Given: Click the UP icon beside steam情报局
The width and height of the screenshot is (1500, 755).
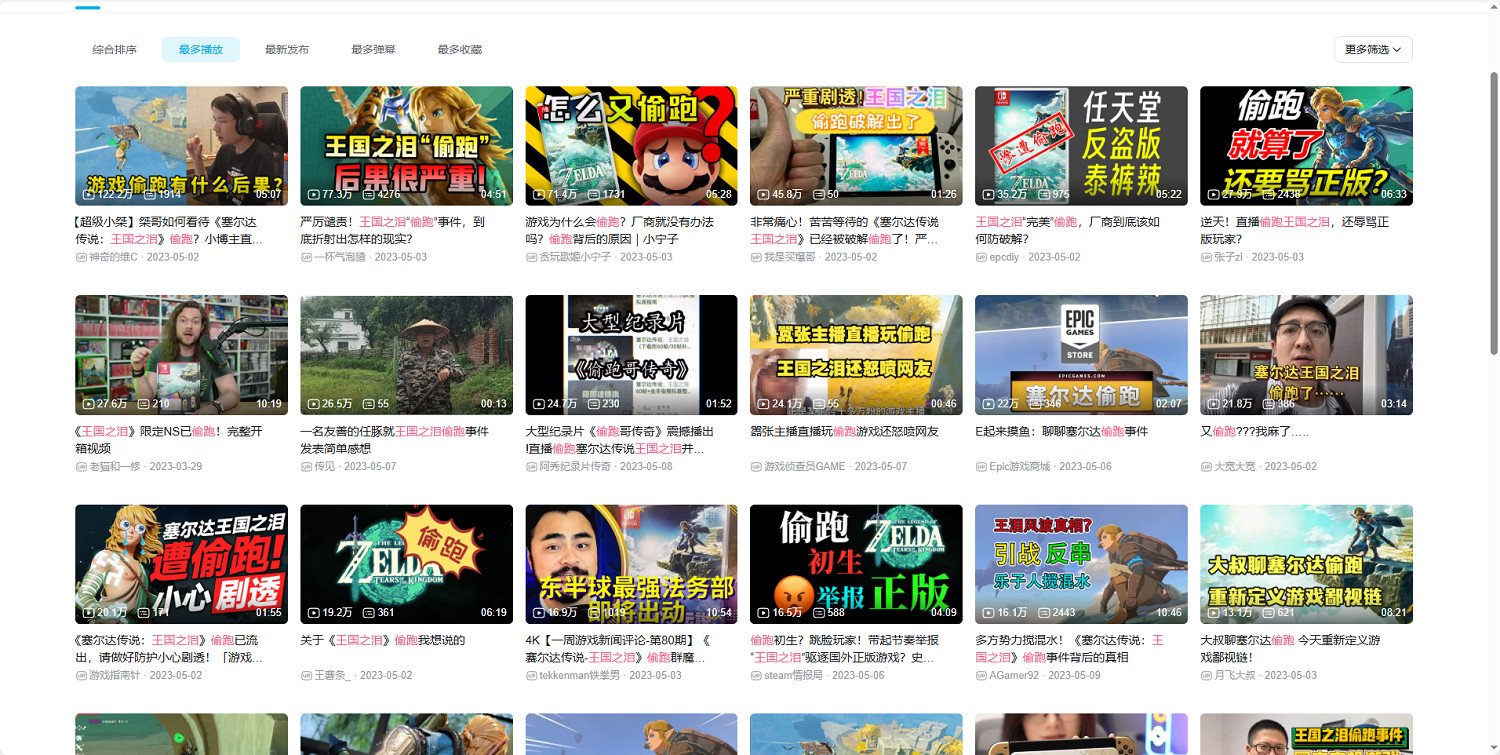Looking at the screenshot, I should click(x=758, y=676).
